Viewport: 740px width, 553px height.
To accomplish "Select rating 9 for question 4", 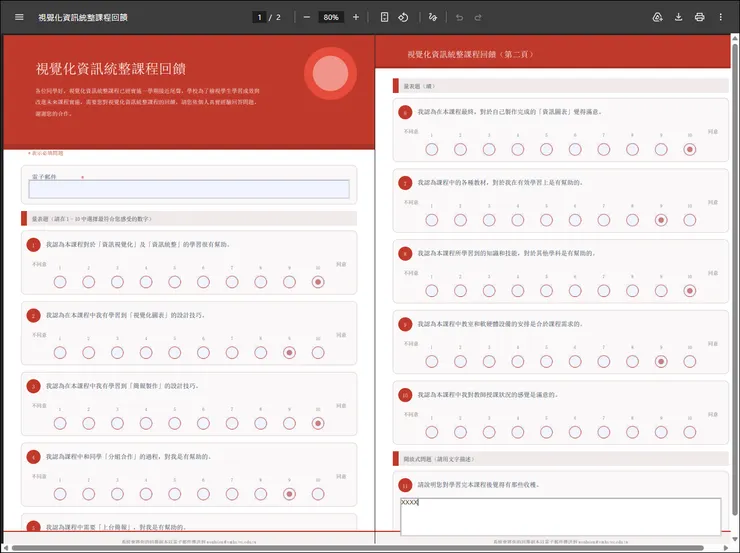I will [x=289, y=494].
